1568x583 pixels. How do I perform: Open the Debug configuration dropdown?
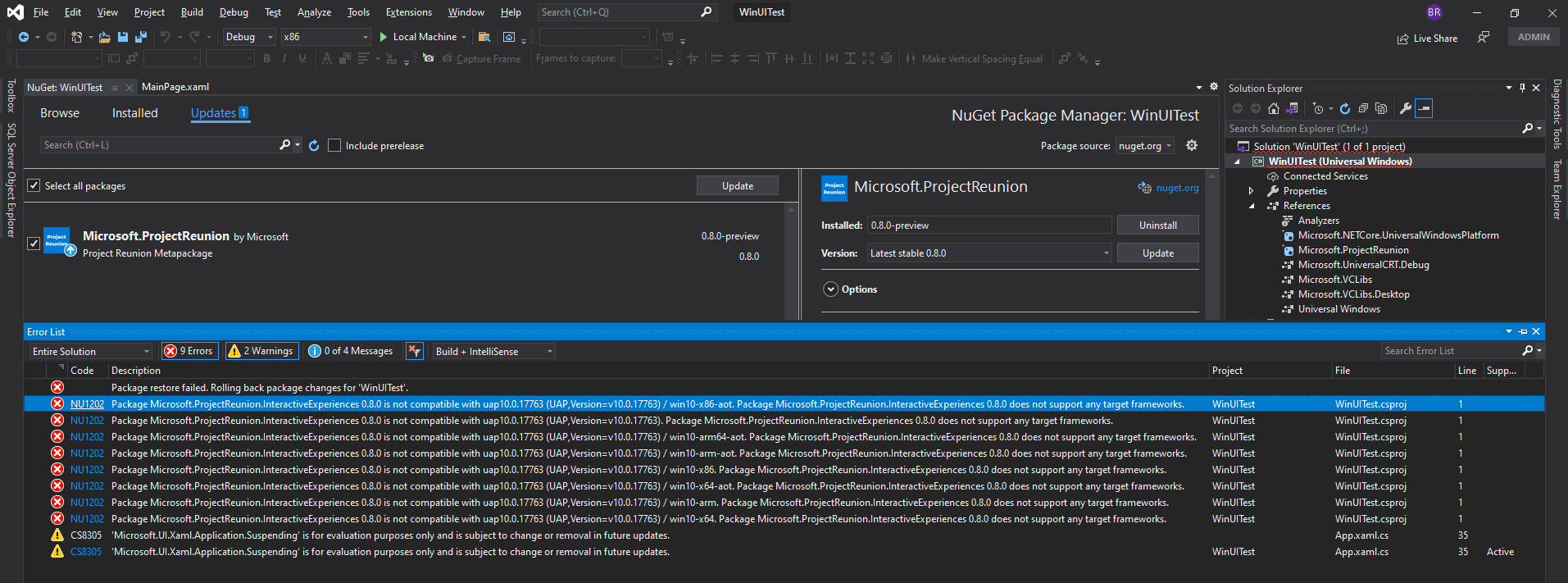click(x=250, y=37)
